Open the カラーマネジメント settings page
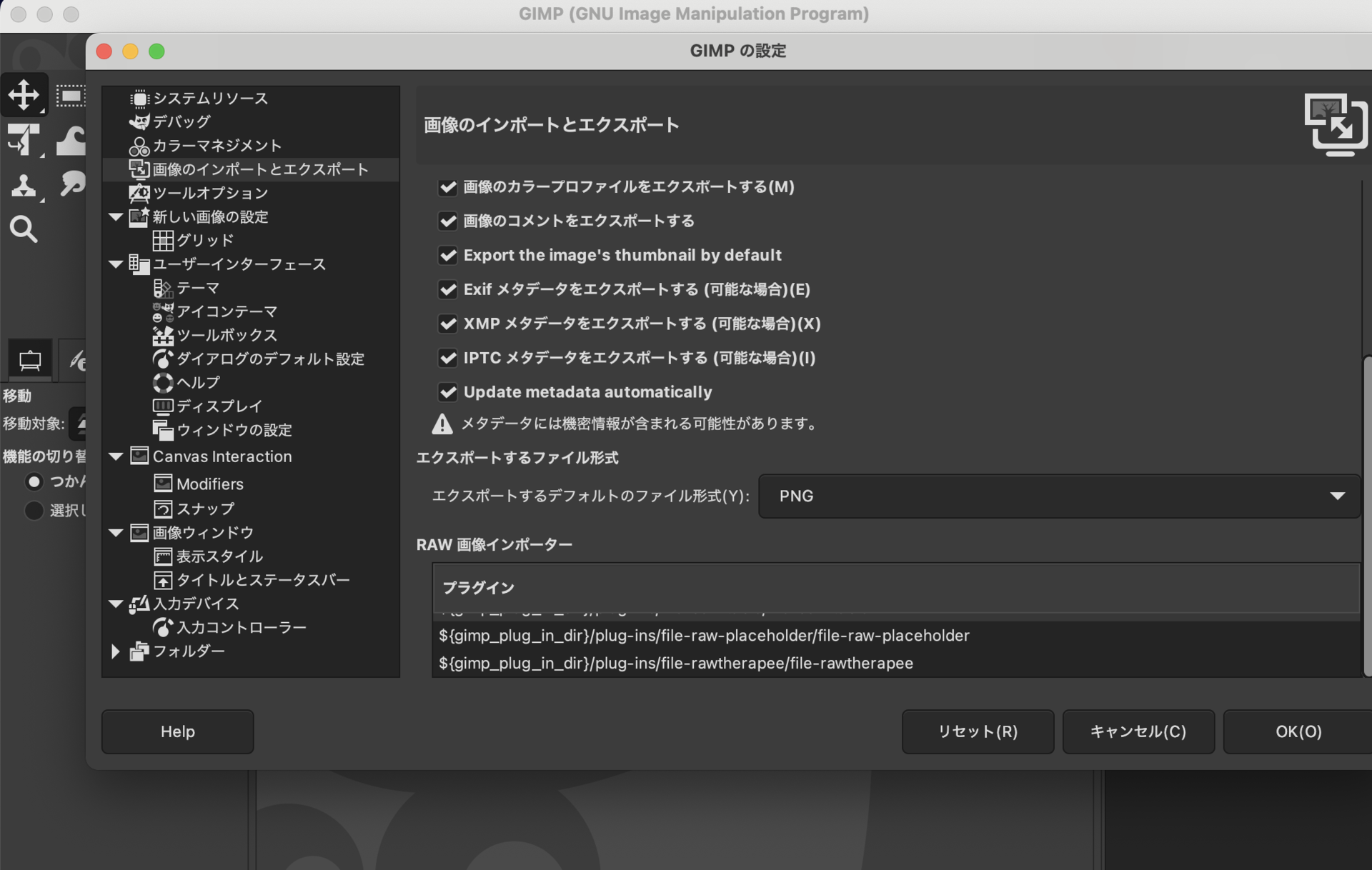 (x=217, y=146)
